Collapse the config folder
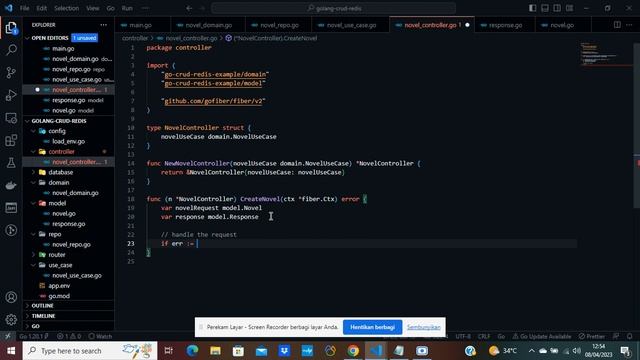The width and height of the screenshot is (640, 360). pos(57,131)
